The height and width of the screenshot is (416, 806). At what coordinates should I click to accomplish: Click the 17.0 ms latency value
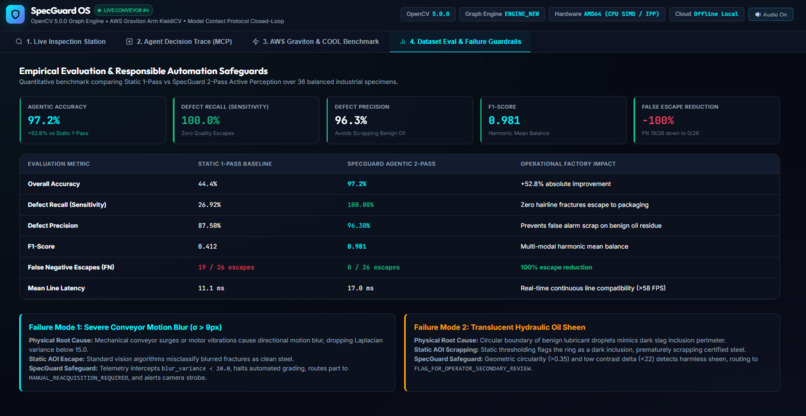[x=360, y=288]
